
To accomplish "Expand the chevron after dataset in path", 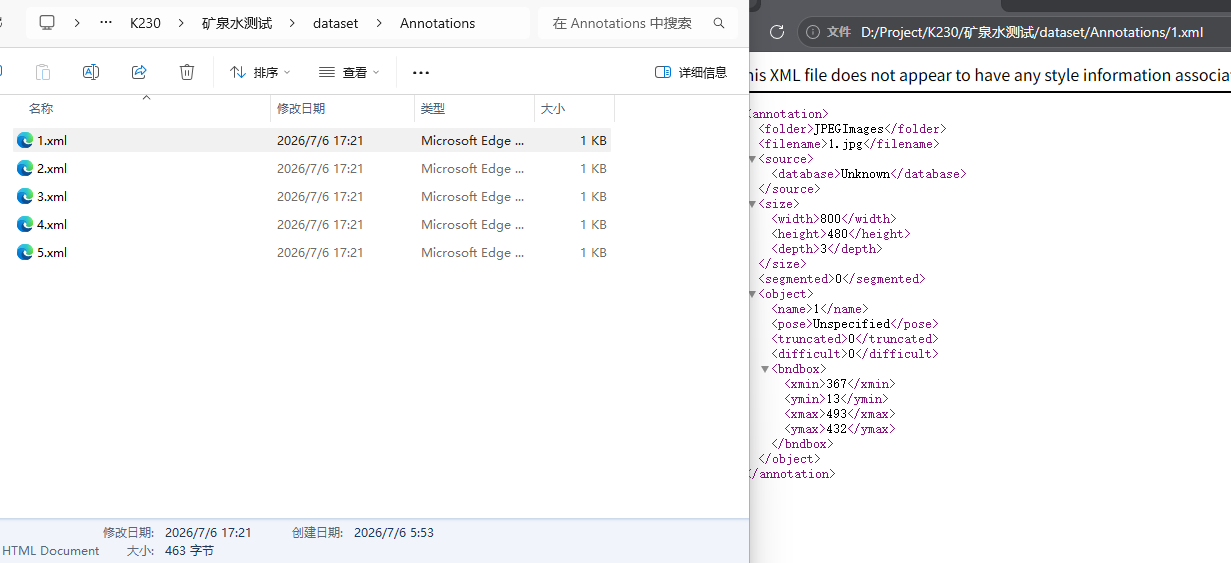I will coord(379,23).
